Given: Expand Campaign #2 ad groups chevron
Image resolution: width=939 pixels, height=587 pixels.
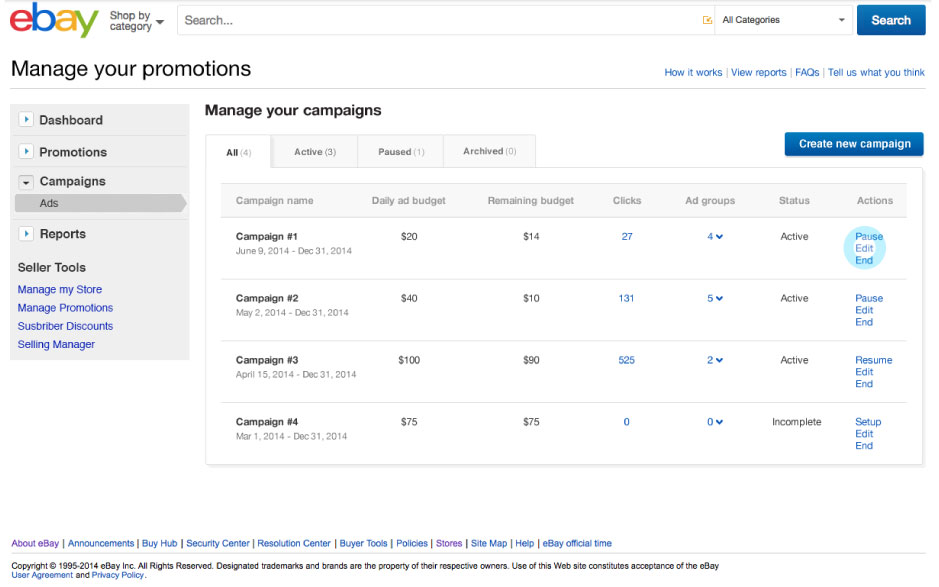Looking at the screenshot, I should point(720,299).
